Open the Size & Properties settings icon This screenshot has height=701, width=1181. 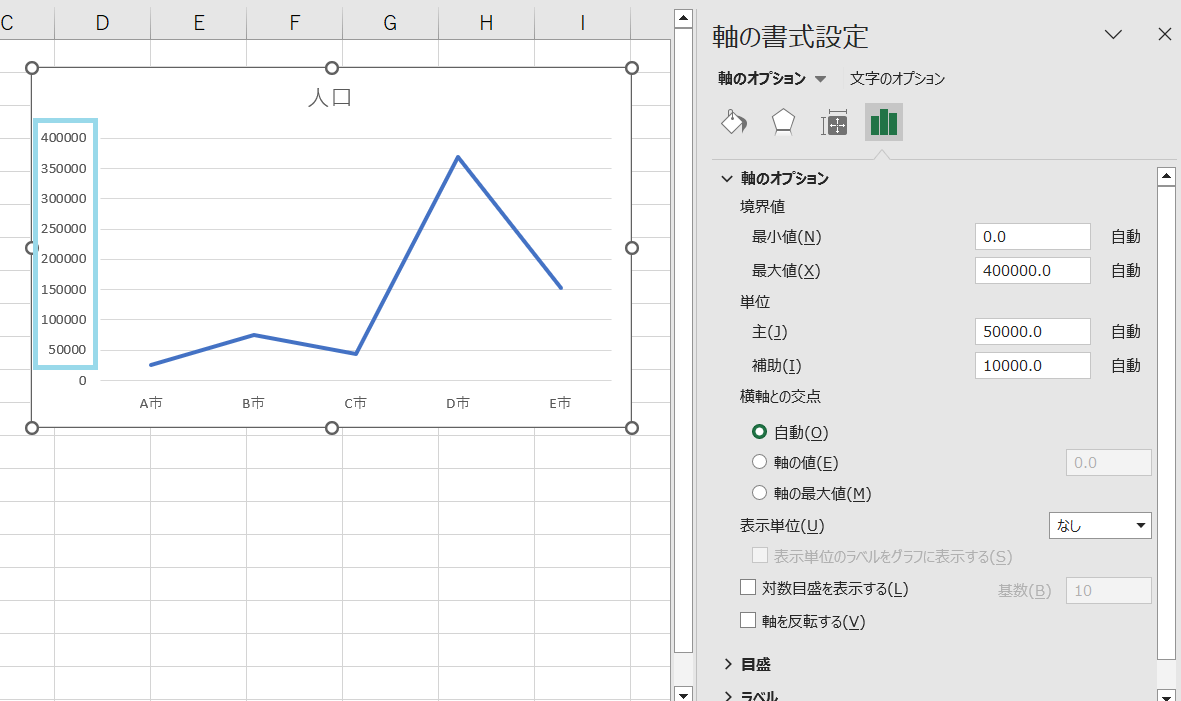[x=833, y=122]
